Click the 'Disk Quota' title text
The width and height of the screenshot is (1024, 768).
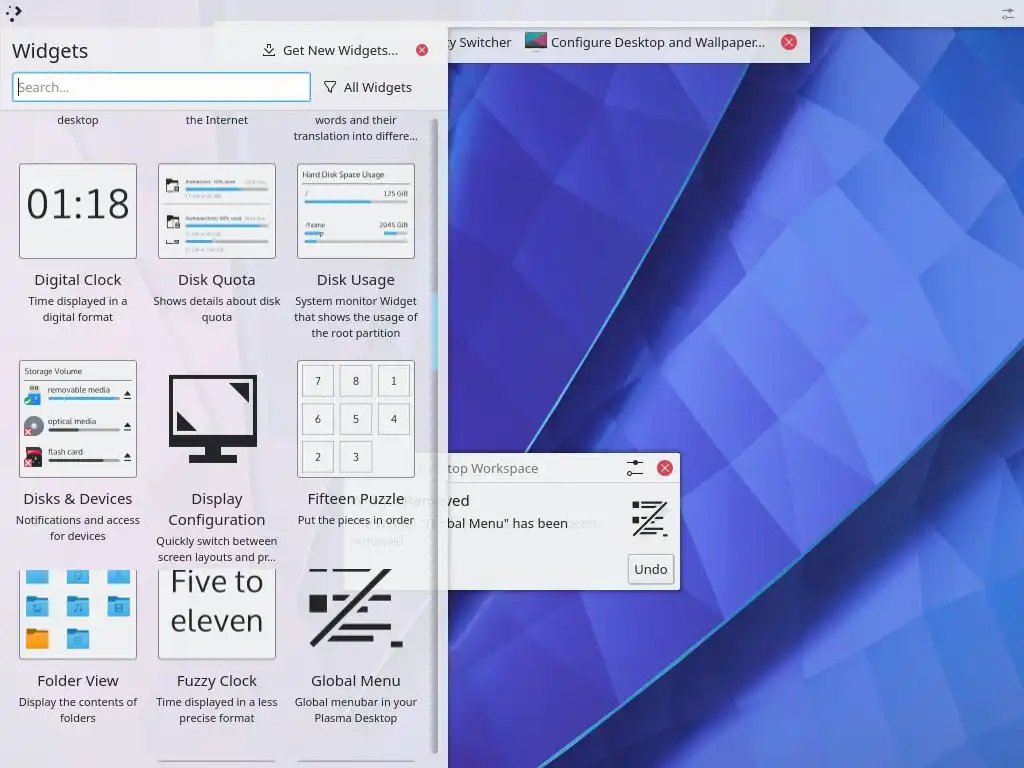[x=217, y=280]
